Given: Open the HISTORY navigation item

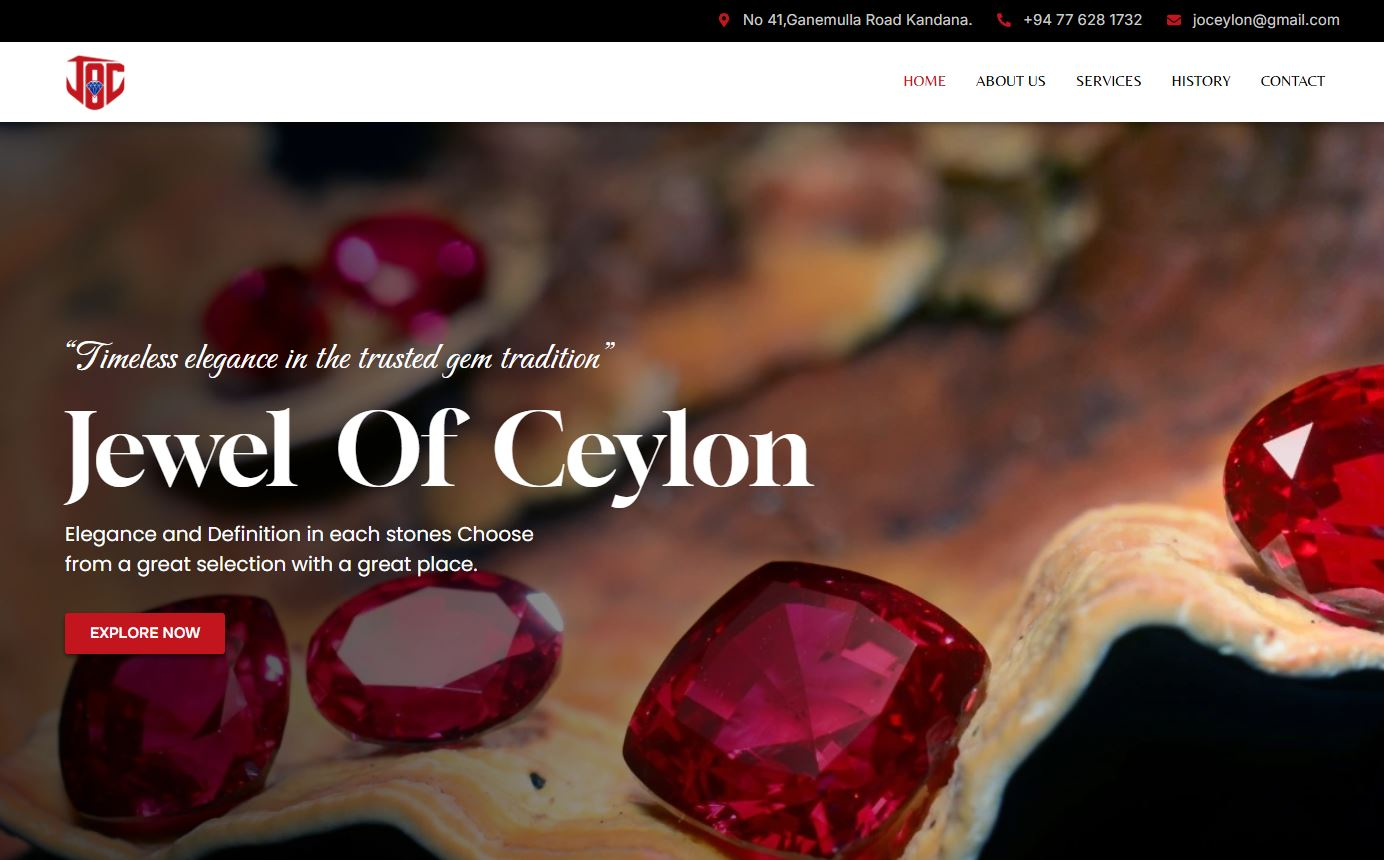Looking at the screenshot, I should tap(1201, 81).
